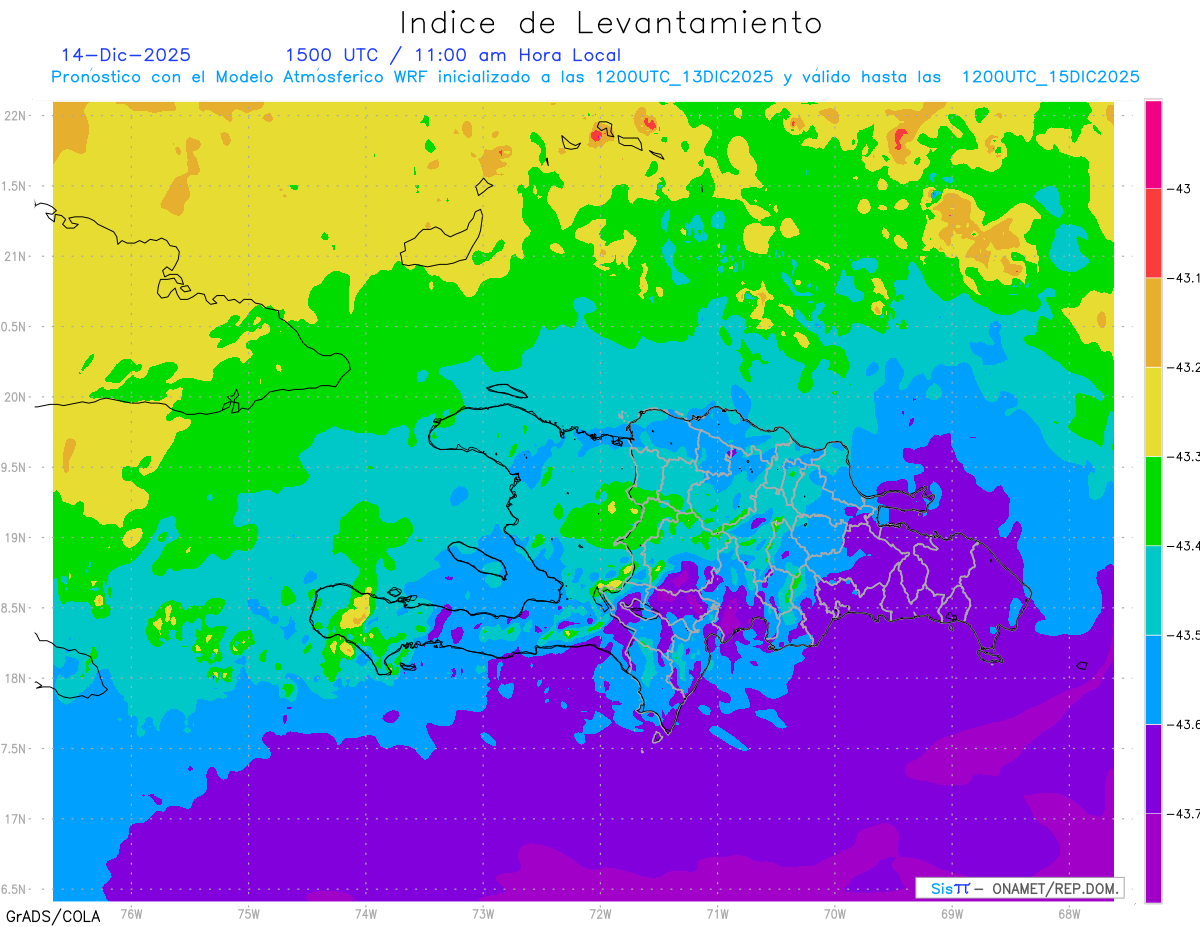Click the '-43.6' color bar label
Image resolution: width=1200 pixels, height=927 pixels.
tap(1184, 724)
